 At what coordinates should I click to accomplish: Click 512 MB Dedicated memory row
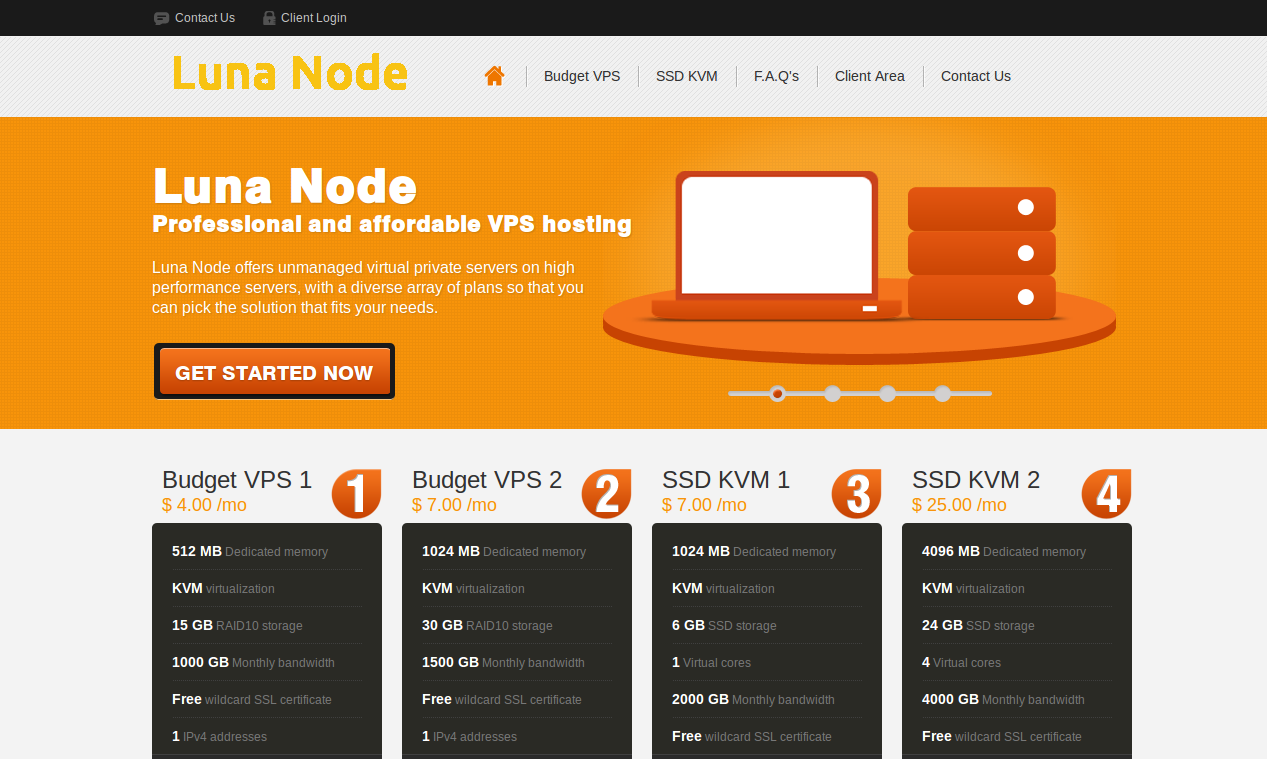(267, 551)
